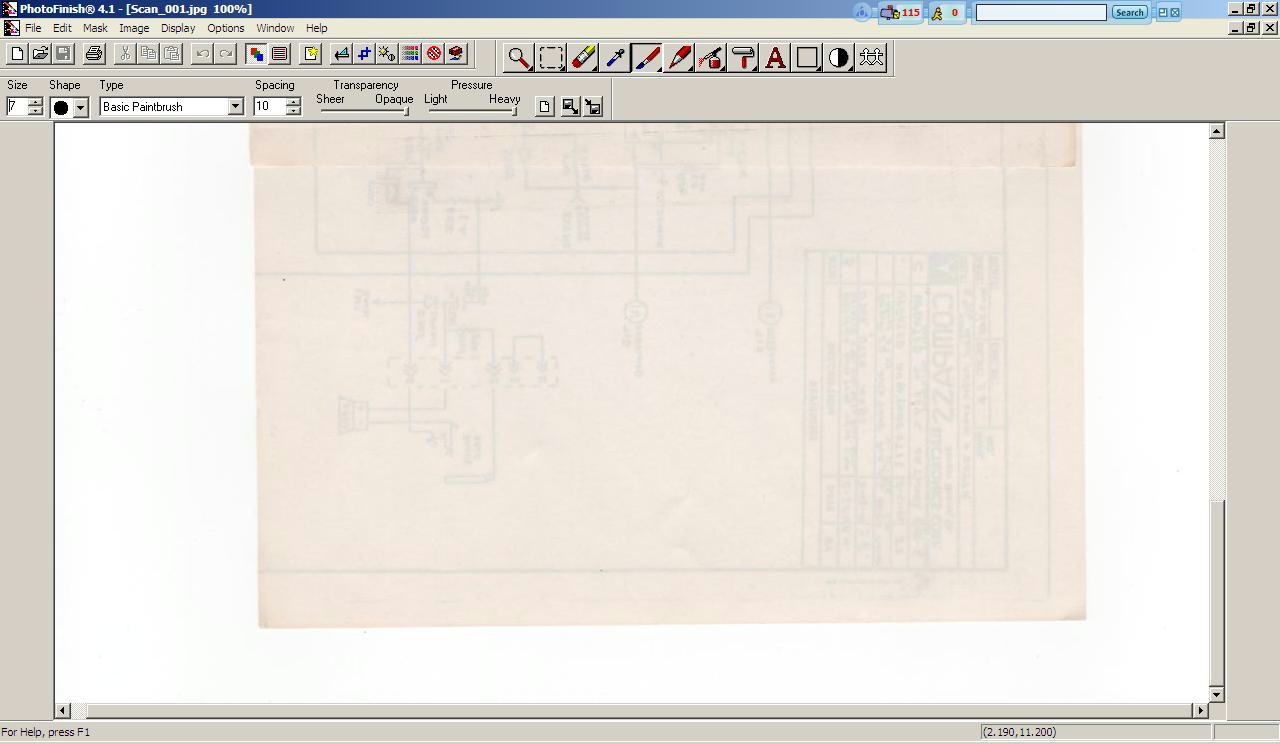This screenshot has height=744, width=1280.
Task: Click the multicolor grid icon
Action: (410, 53)
